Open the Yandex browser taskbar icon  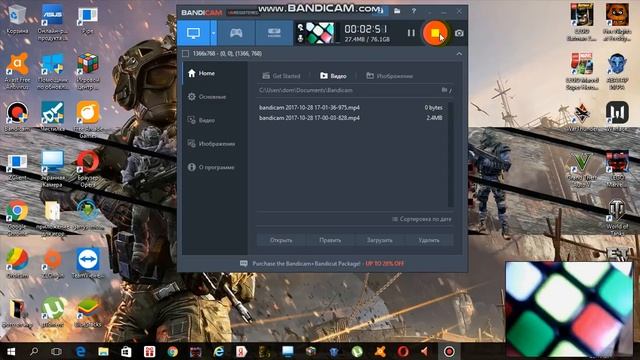(x=241, y=351)
